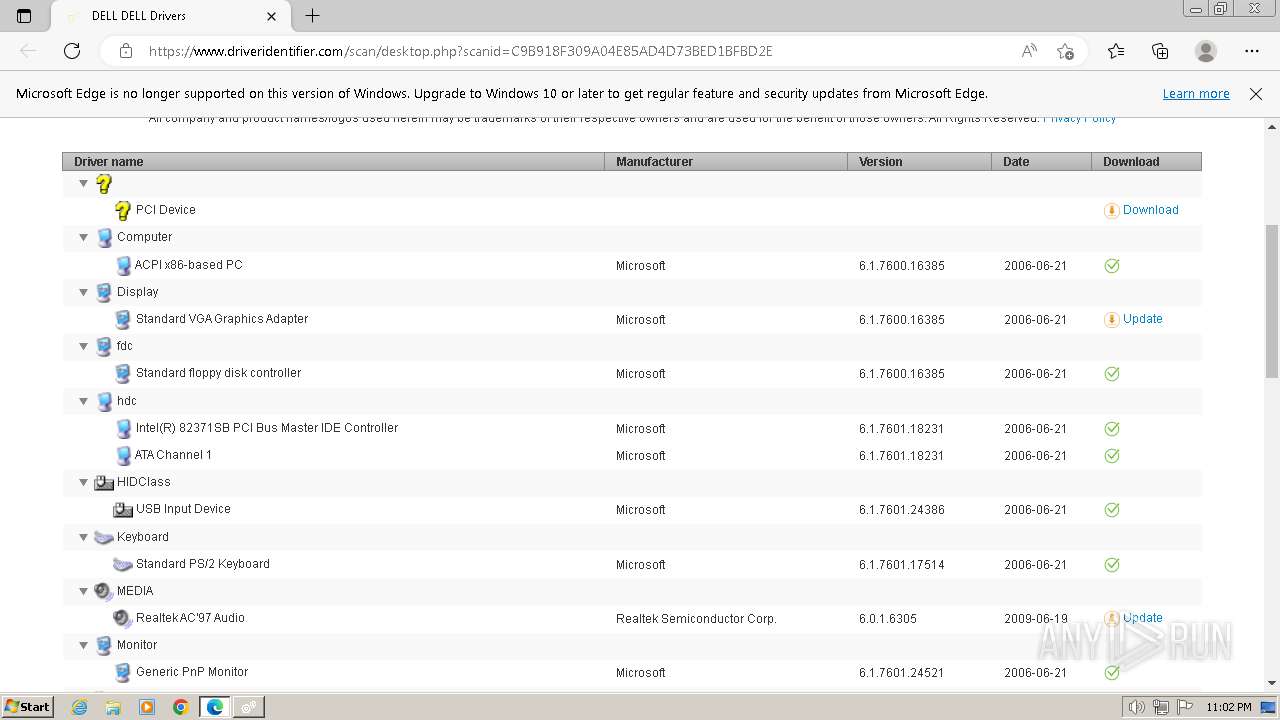Open Windows Explorer from taskbar
Viewport: 1280px width, 720px height.
coord(113,707)
